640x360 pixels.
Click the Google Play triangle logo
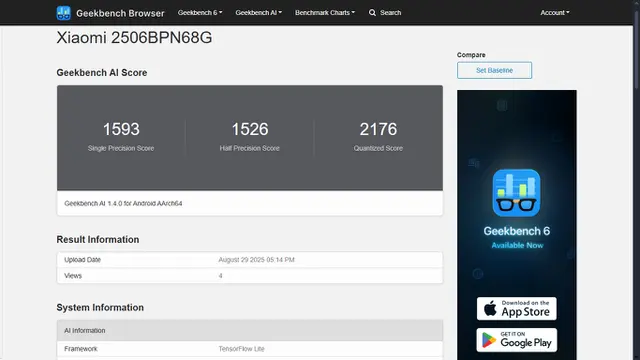pos(489,340)
